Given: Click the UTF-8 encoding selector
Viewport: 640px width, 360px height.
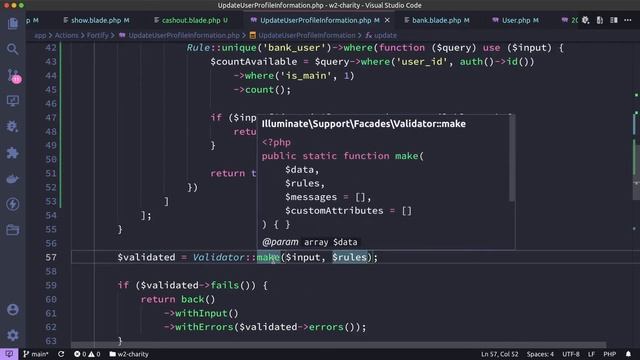Looking at the screenshot, I should pyautogui.click(x=571, y=354).
